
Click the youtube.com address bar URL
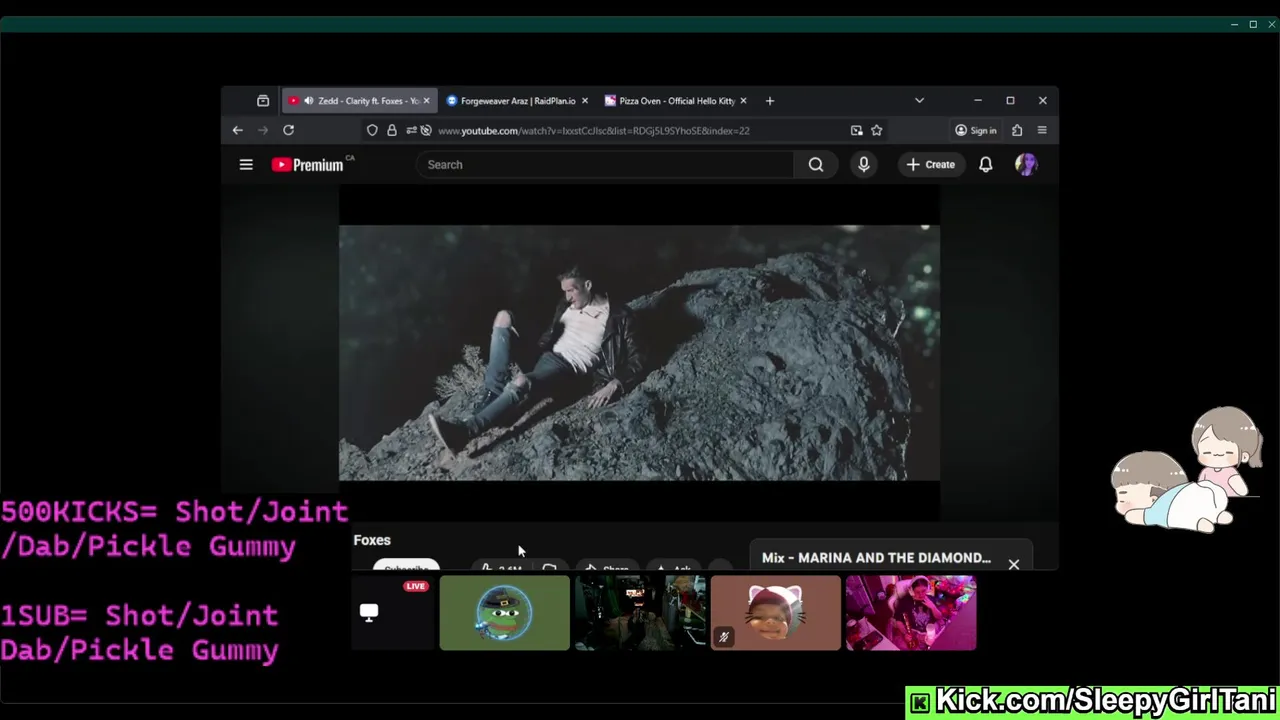(x=593, y=130)
